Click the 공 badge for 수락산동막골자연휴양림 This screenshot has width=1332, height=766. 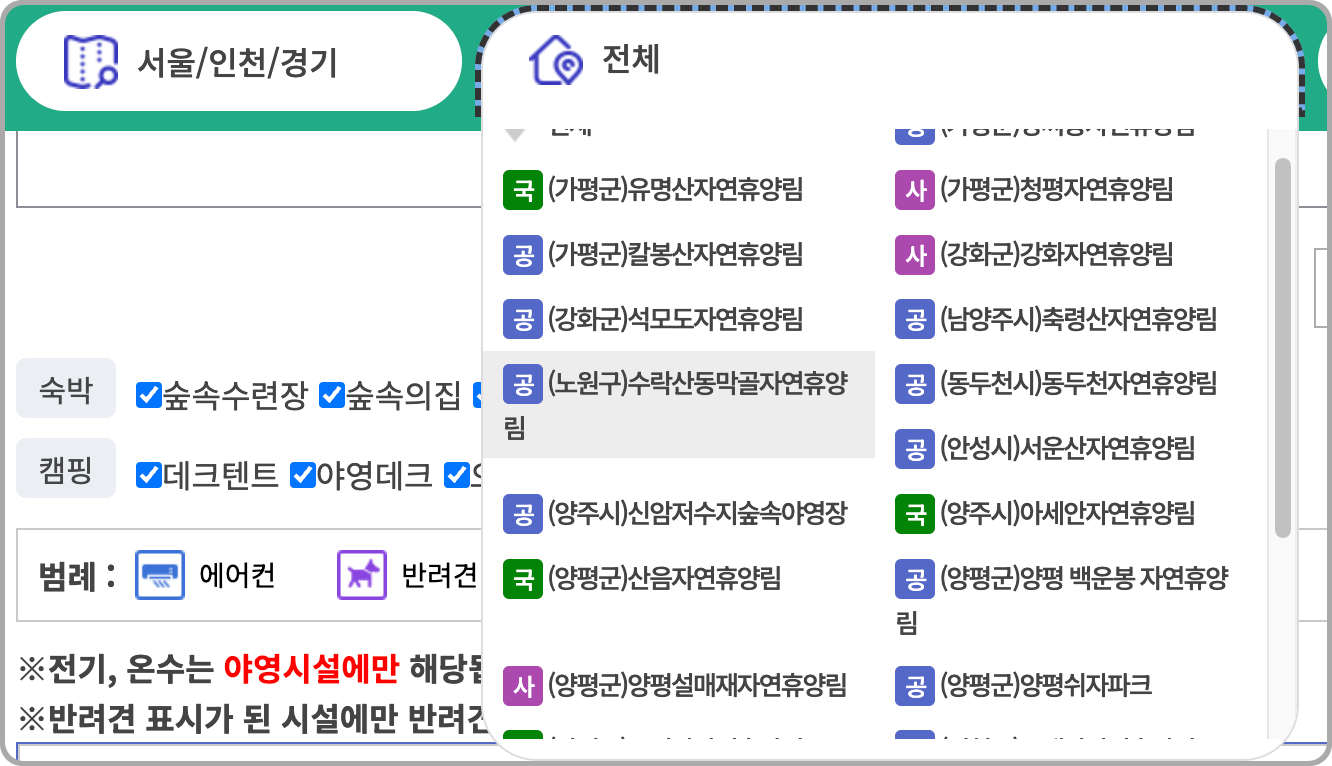[522, 384]
